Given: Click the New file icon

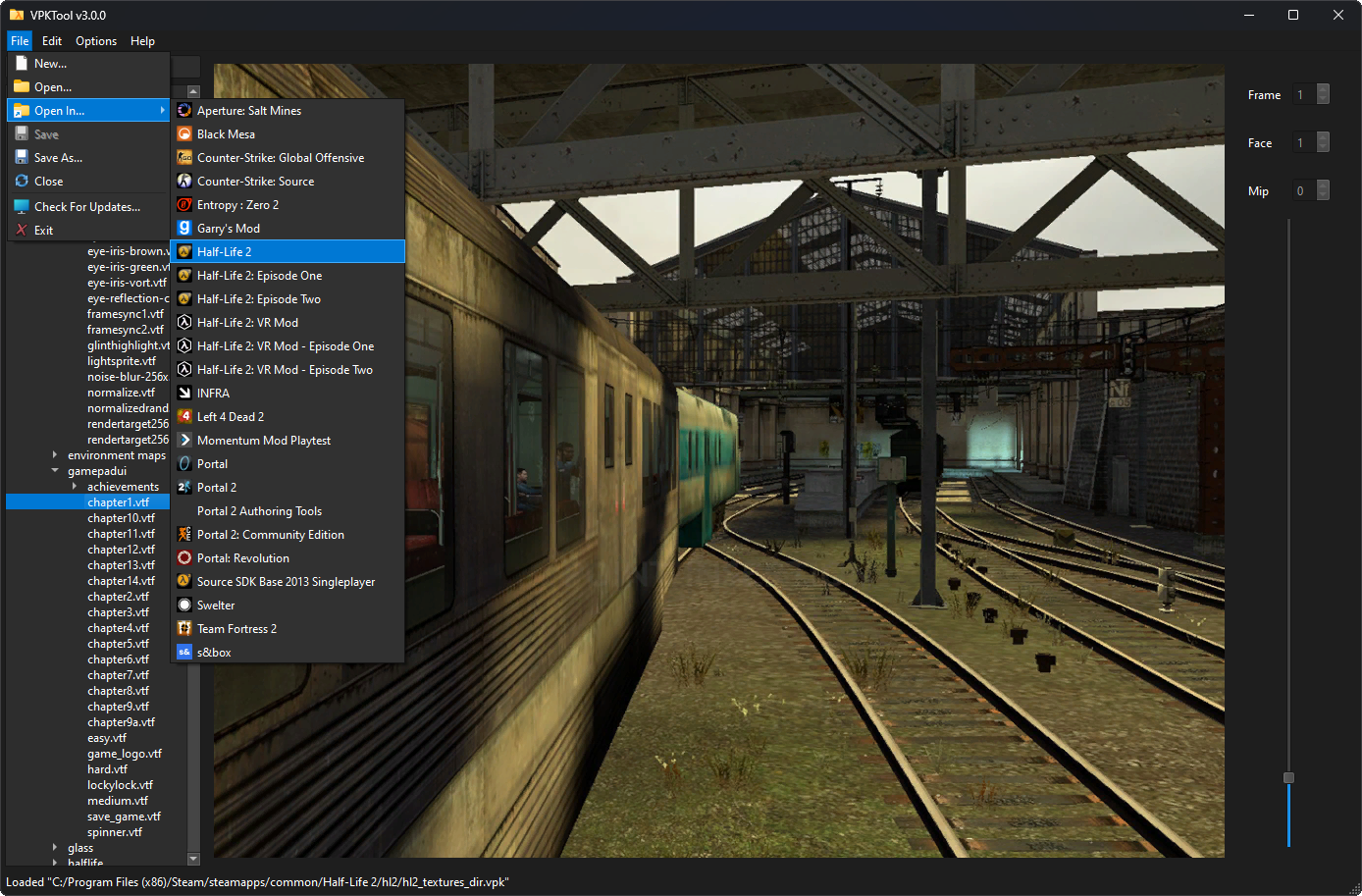Looking at the screenshot, I should point(22,63).
